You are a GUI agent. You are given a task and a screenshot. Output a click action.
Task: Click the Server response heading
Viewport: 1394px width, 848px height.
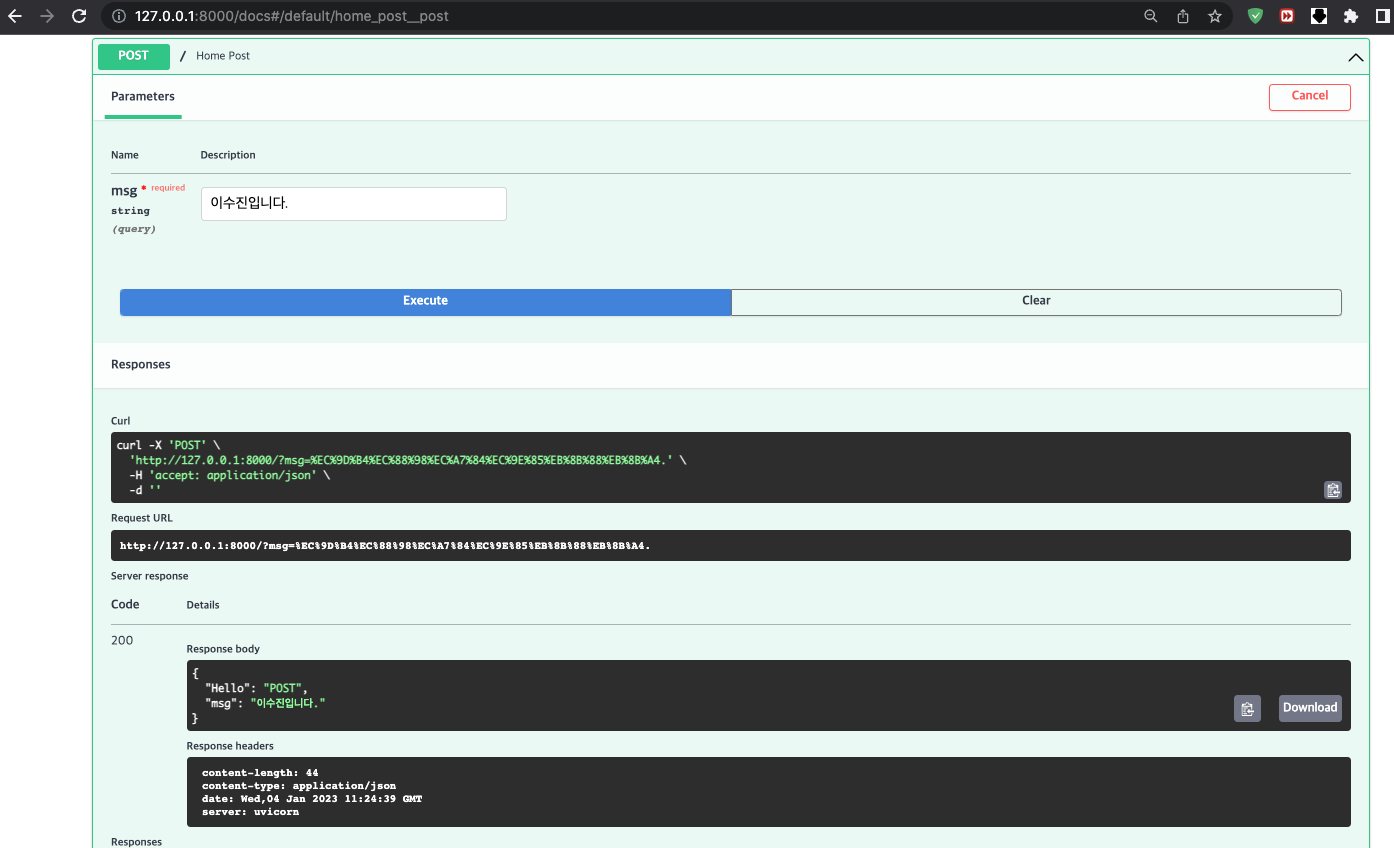point(150,576)
